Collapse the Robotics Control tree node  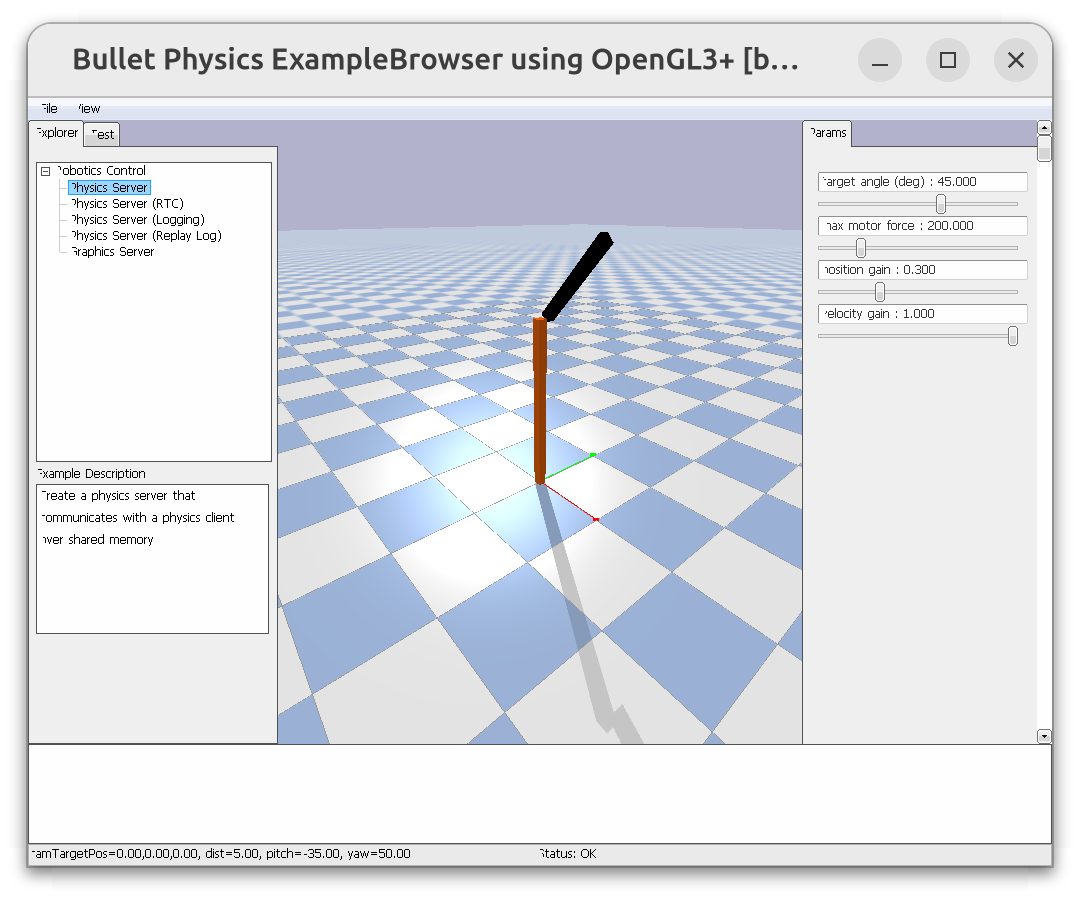click(45, 171)
